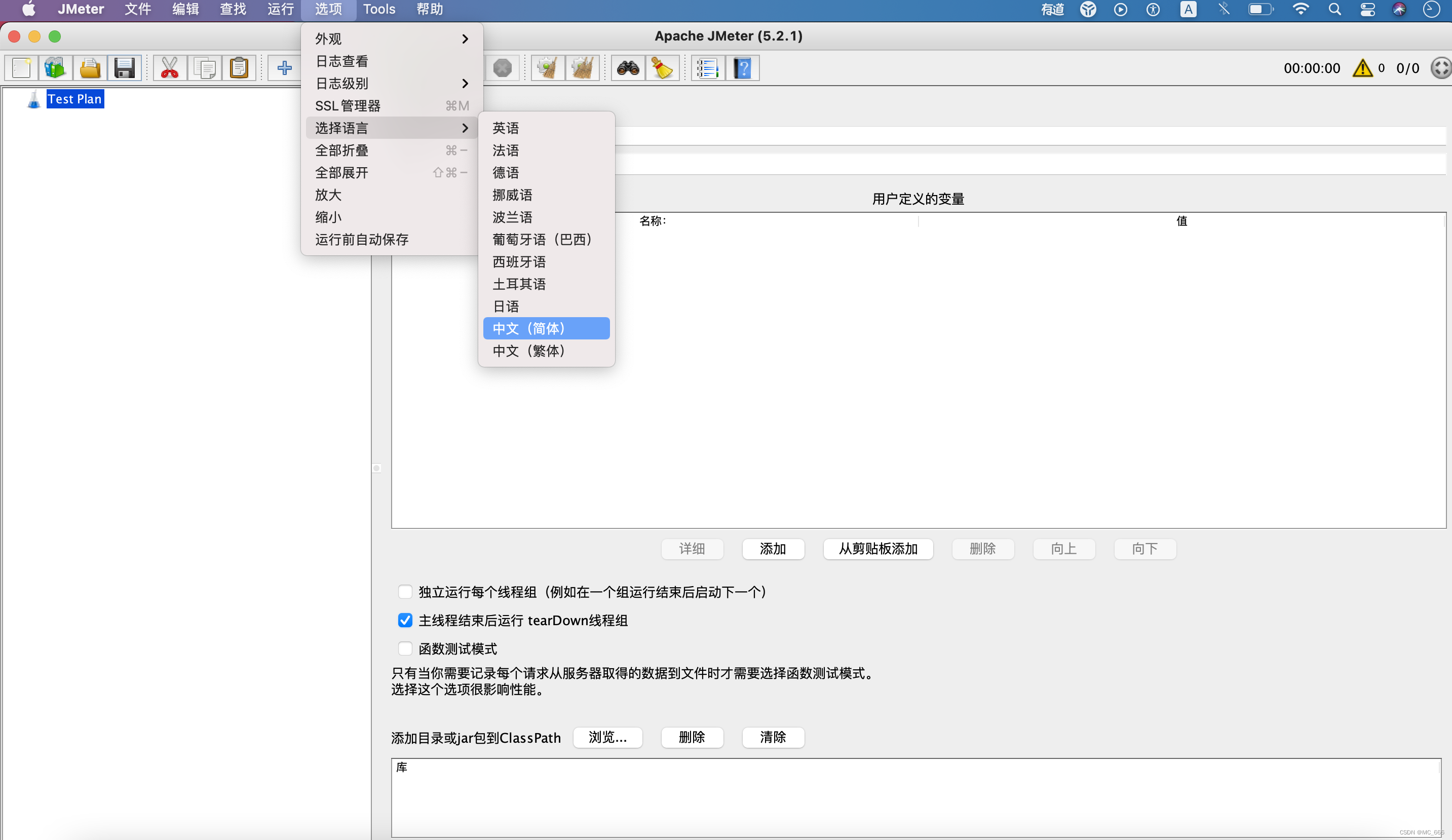Select 日语 language
This screenshot has height=840, width=1452.
546,306
